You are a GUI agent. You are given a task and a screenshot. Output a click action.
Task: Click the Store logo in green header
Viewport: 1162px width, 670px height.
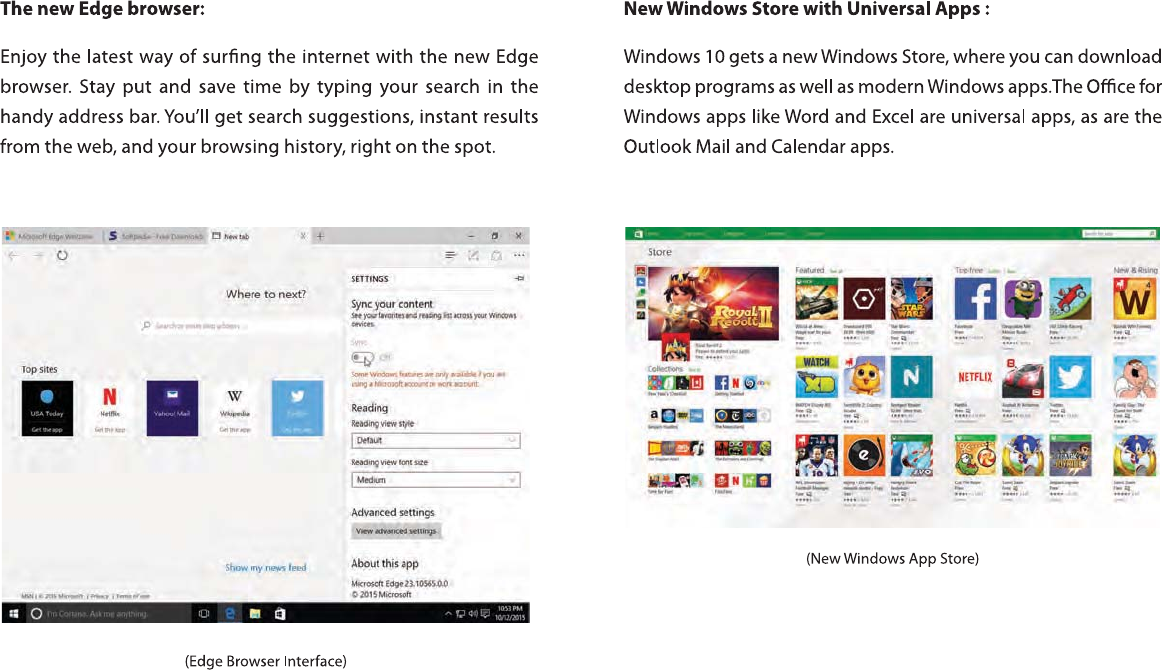pos(638,233)
